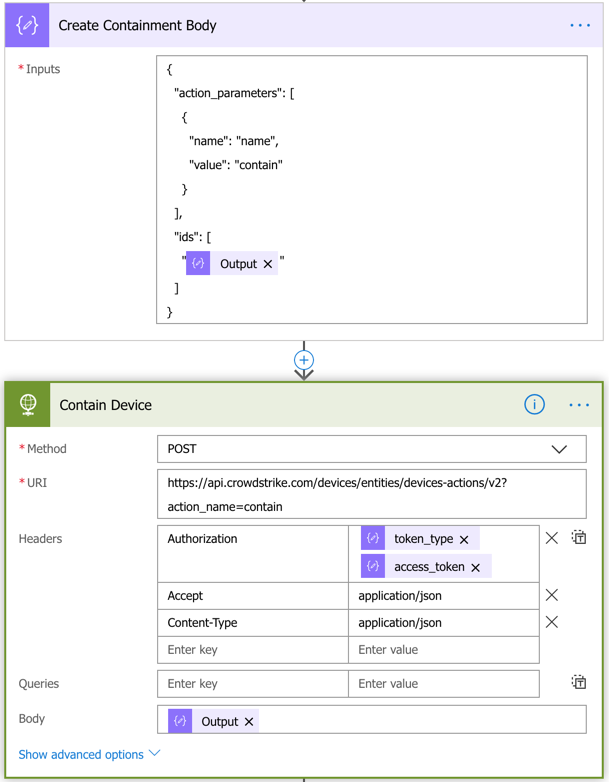
Task: Click the URI input field
Action: (371, 494)
